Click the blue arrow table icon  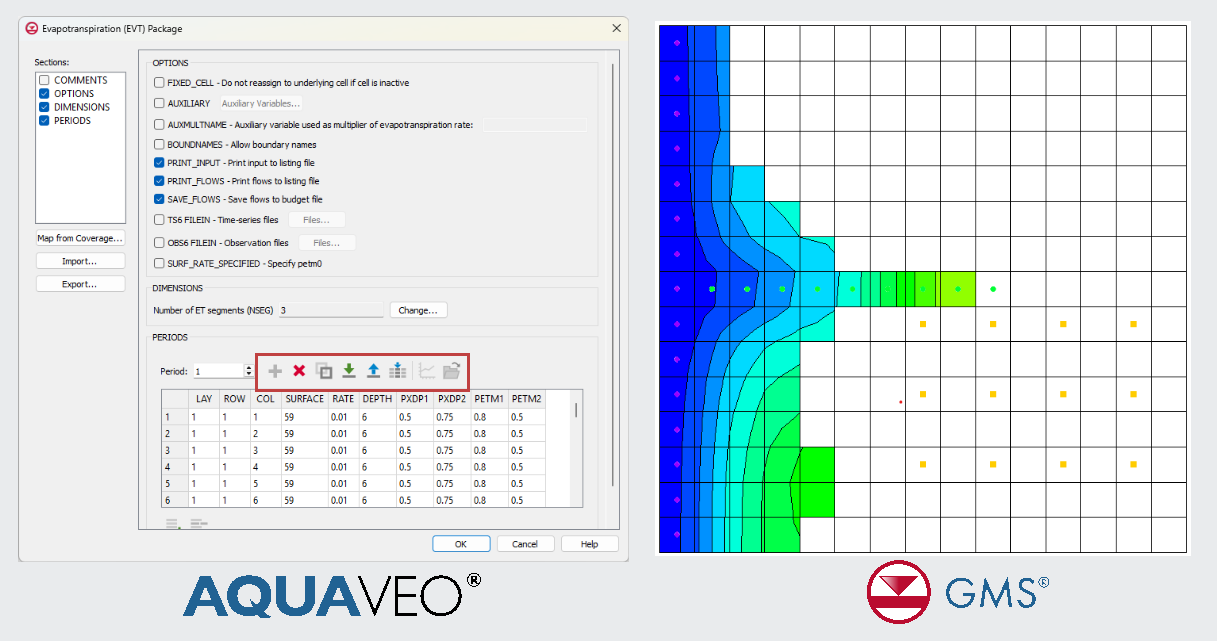397,371
